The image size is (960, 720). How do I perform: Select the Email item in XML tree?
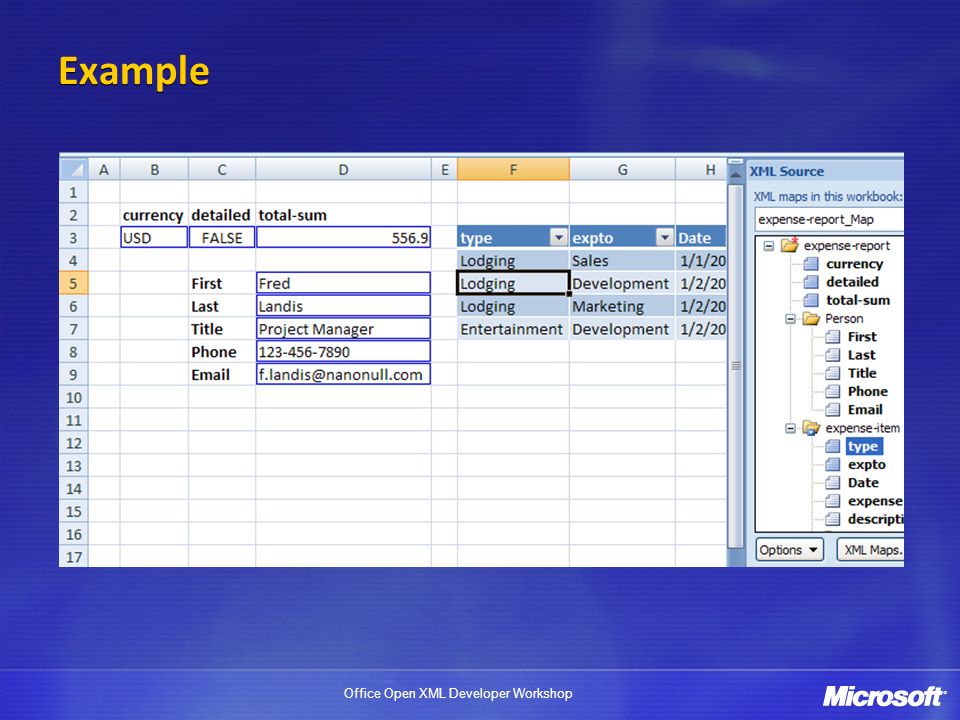click(865, 410)
